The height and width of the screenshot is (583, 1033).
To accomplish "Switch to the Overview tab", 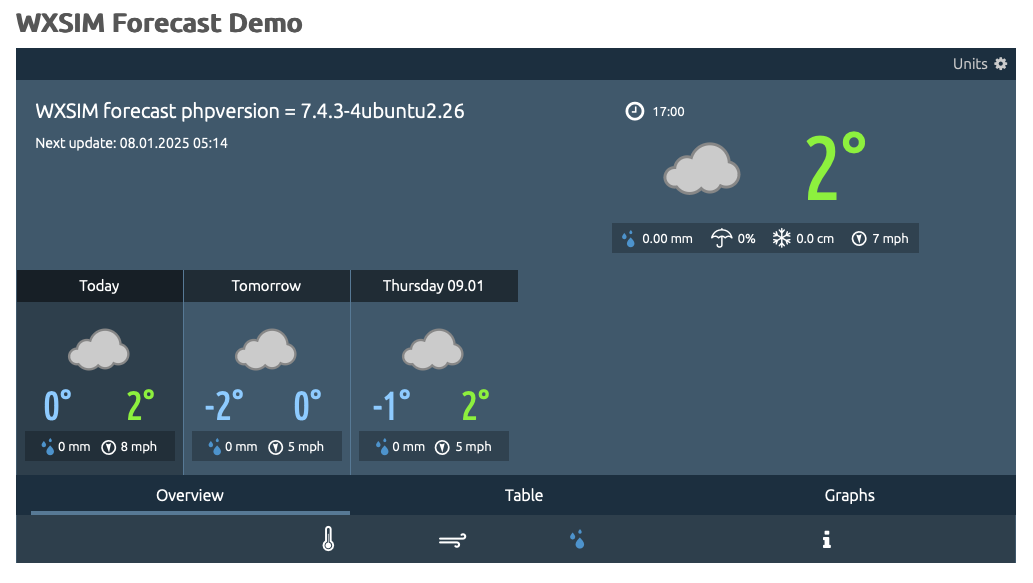I will click(190, 495).
